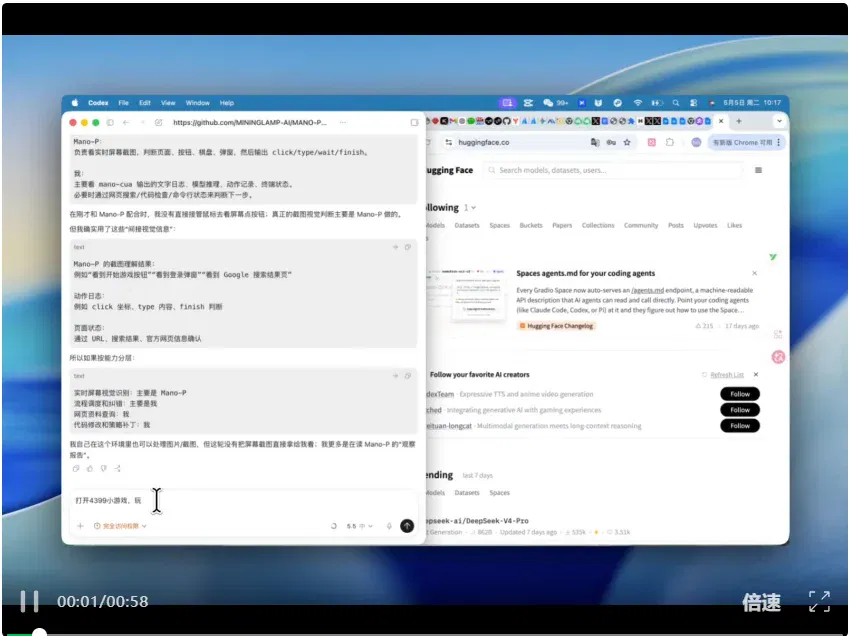The height and width of the screenshot is (636, 850).
Task: Click the purple screen-recording icon in menu bar
Action: (x=507, y=102)
